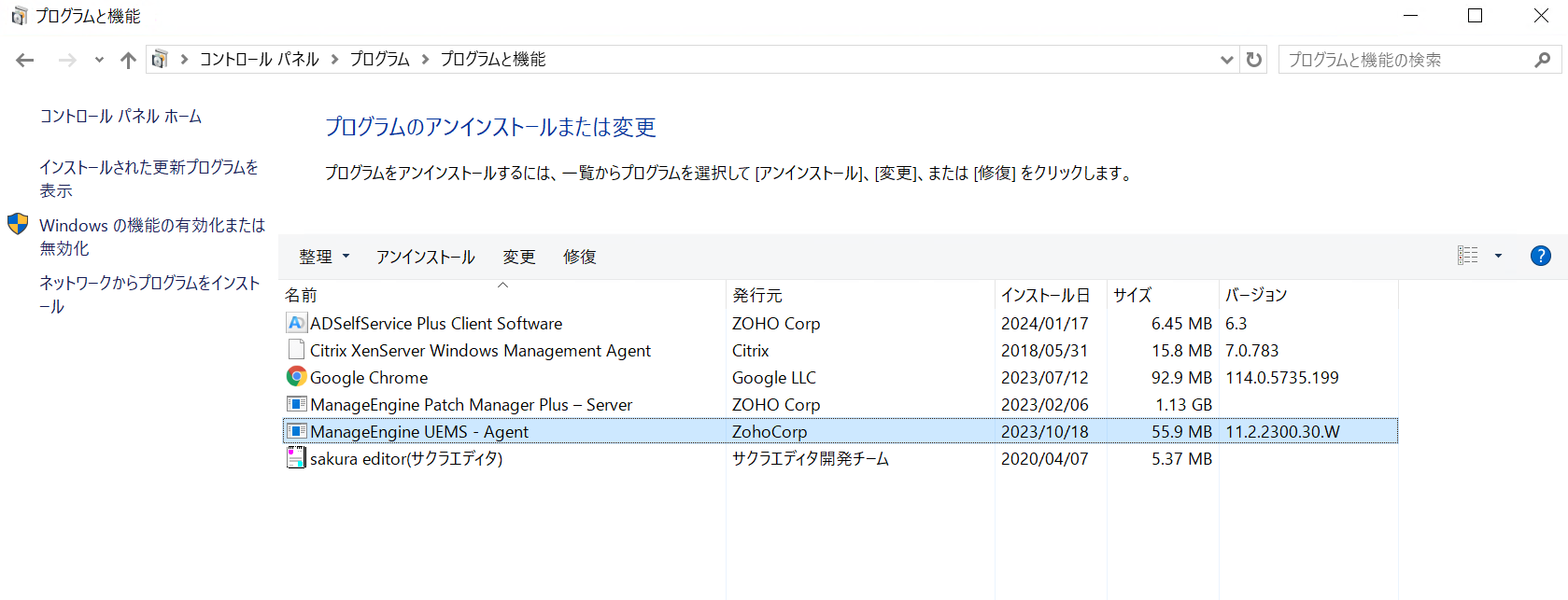The height and width of the screenshot is (600, 1568).
Task: Click the Google Chrome program icon
Action: tap(296, 377)
